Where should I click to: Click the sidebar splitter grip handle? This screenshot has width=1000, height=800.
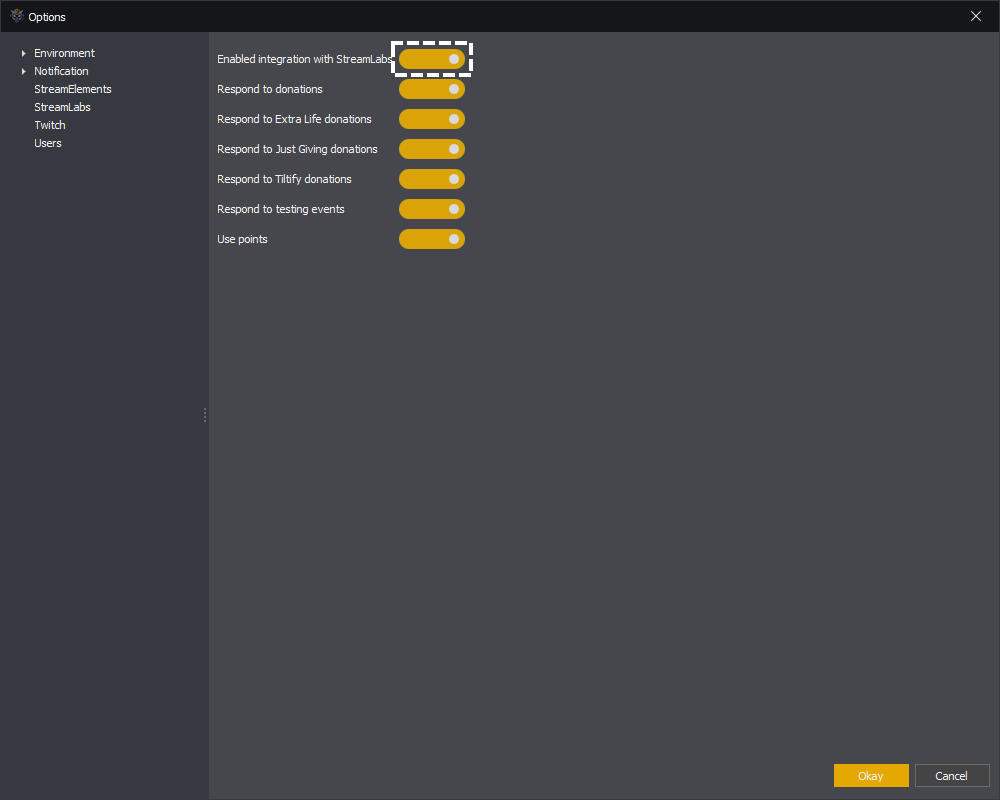tap(205, 415)
